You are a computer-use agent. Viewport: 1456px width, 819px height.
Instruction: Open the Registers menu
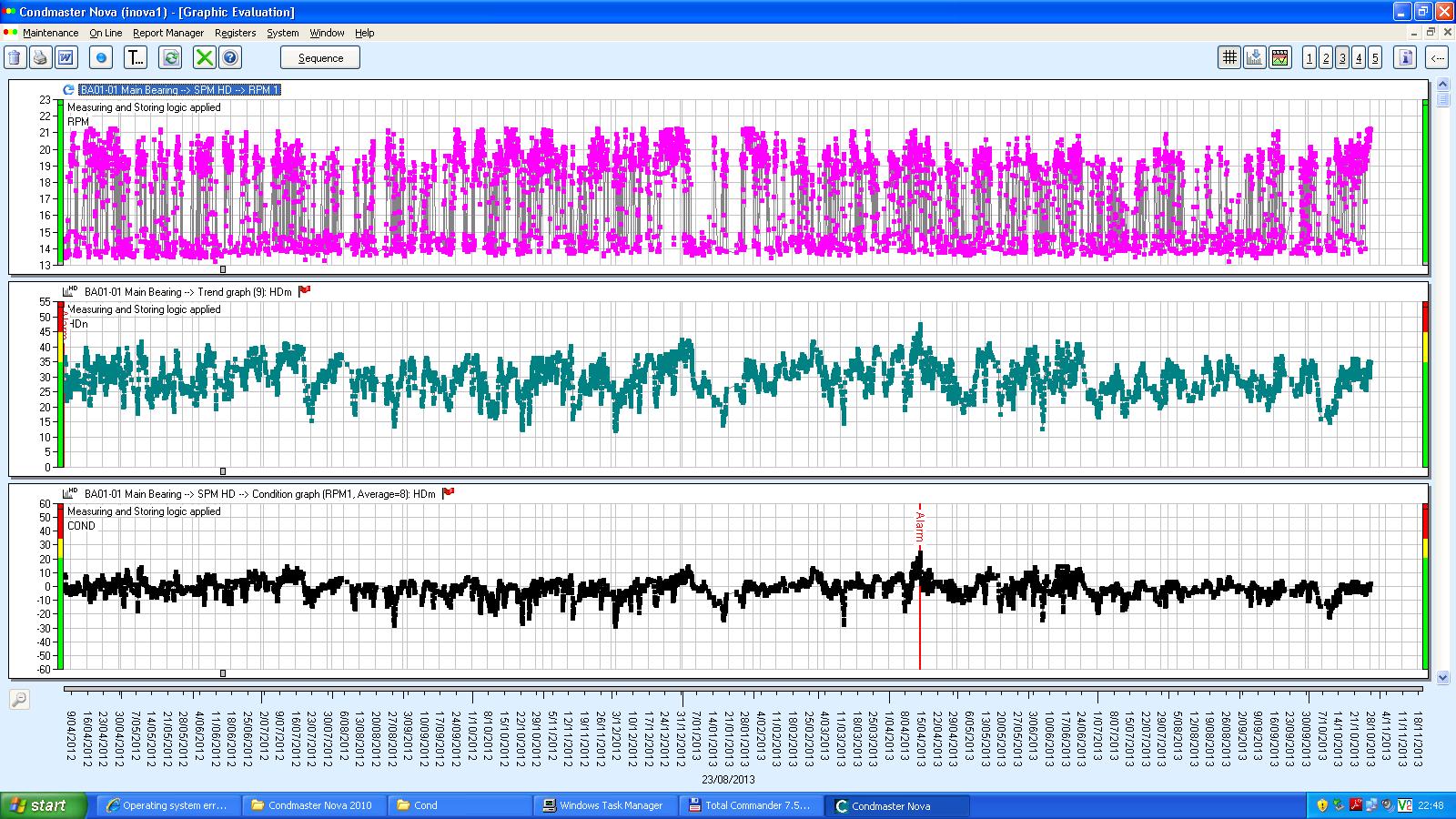coord(235,33)
